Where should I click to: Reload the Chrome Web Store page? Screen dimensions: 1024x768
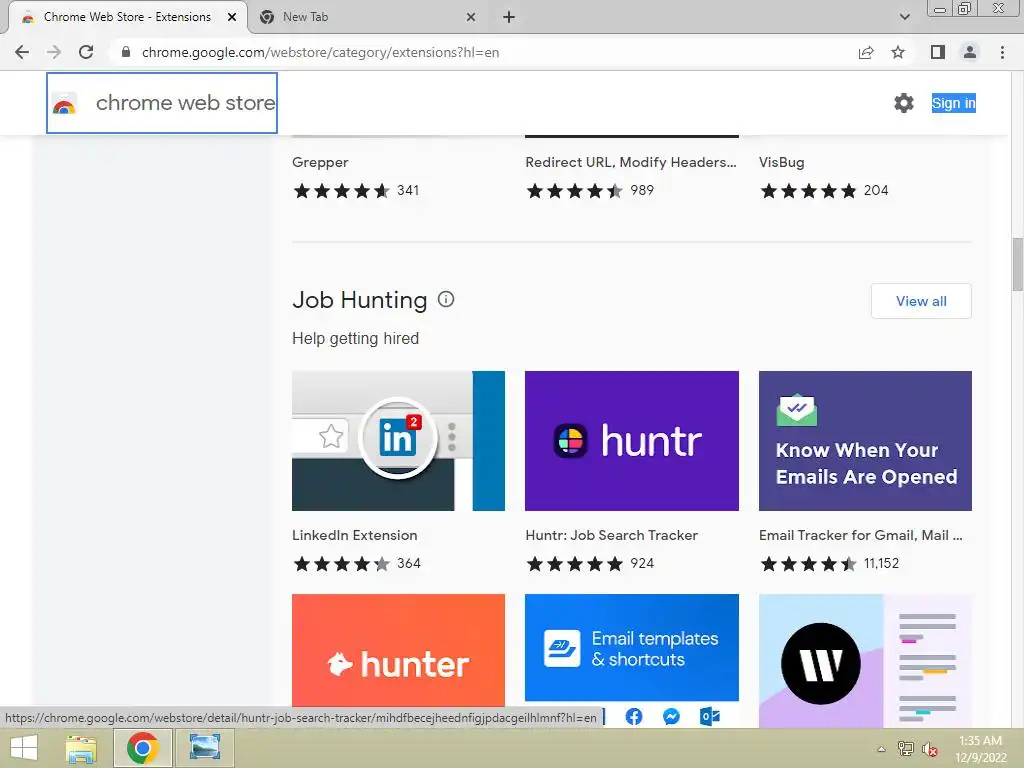(86, 52)
